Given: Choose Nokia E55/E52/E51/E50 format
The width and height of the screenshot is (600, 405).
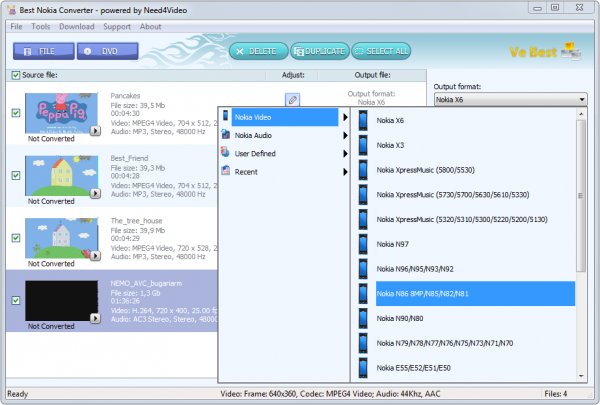Looking at the screenshot, I should (475, 368).
